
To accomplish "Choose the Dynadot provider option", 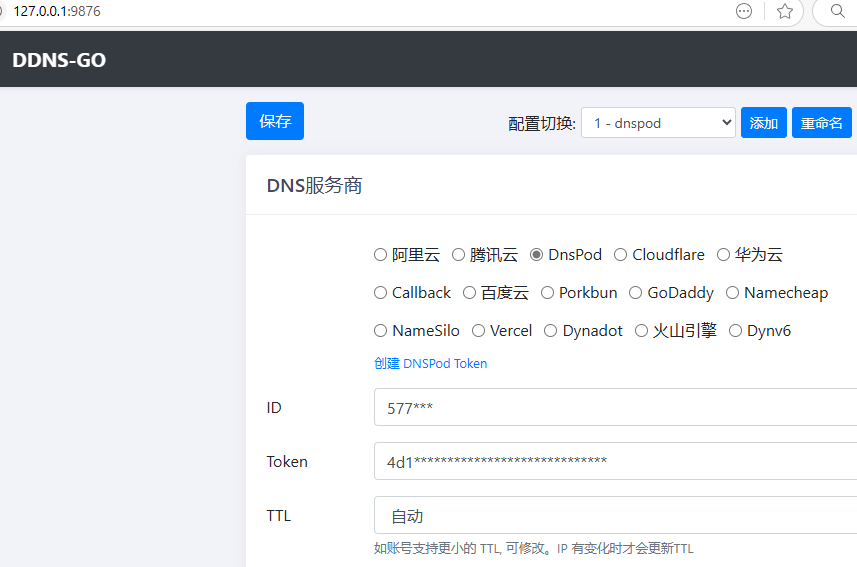I will click(x=550, y=331).
